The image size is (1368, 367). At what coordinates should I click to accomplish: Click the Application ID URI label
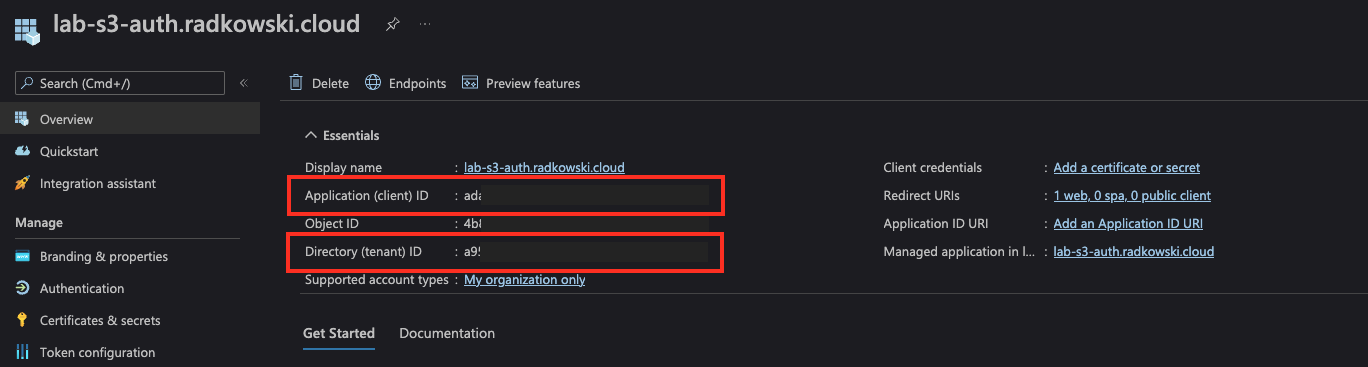pos(936,223)
